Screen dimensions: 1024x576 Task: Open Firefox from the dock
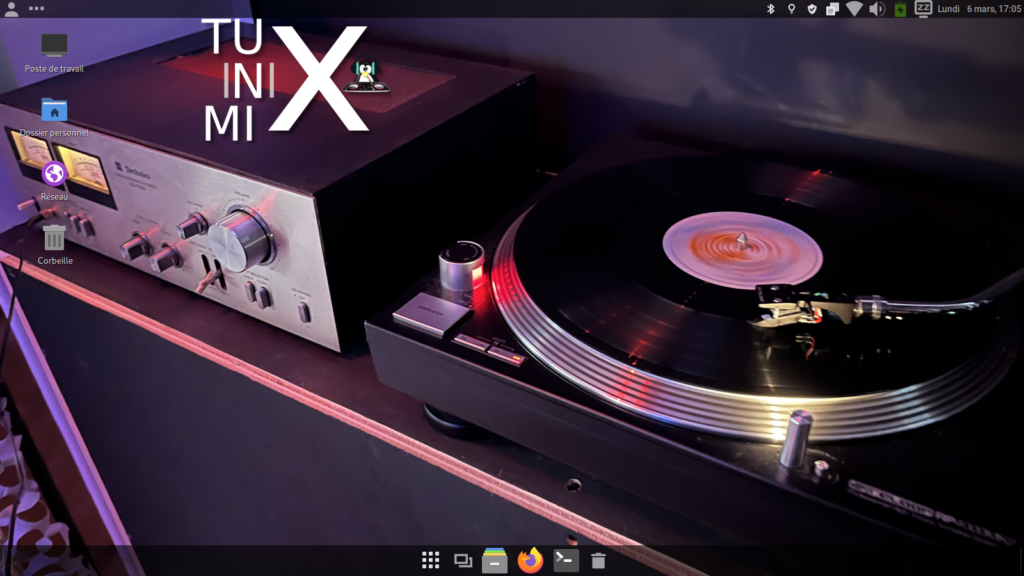coord(530,560)
